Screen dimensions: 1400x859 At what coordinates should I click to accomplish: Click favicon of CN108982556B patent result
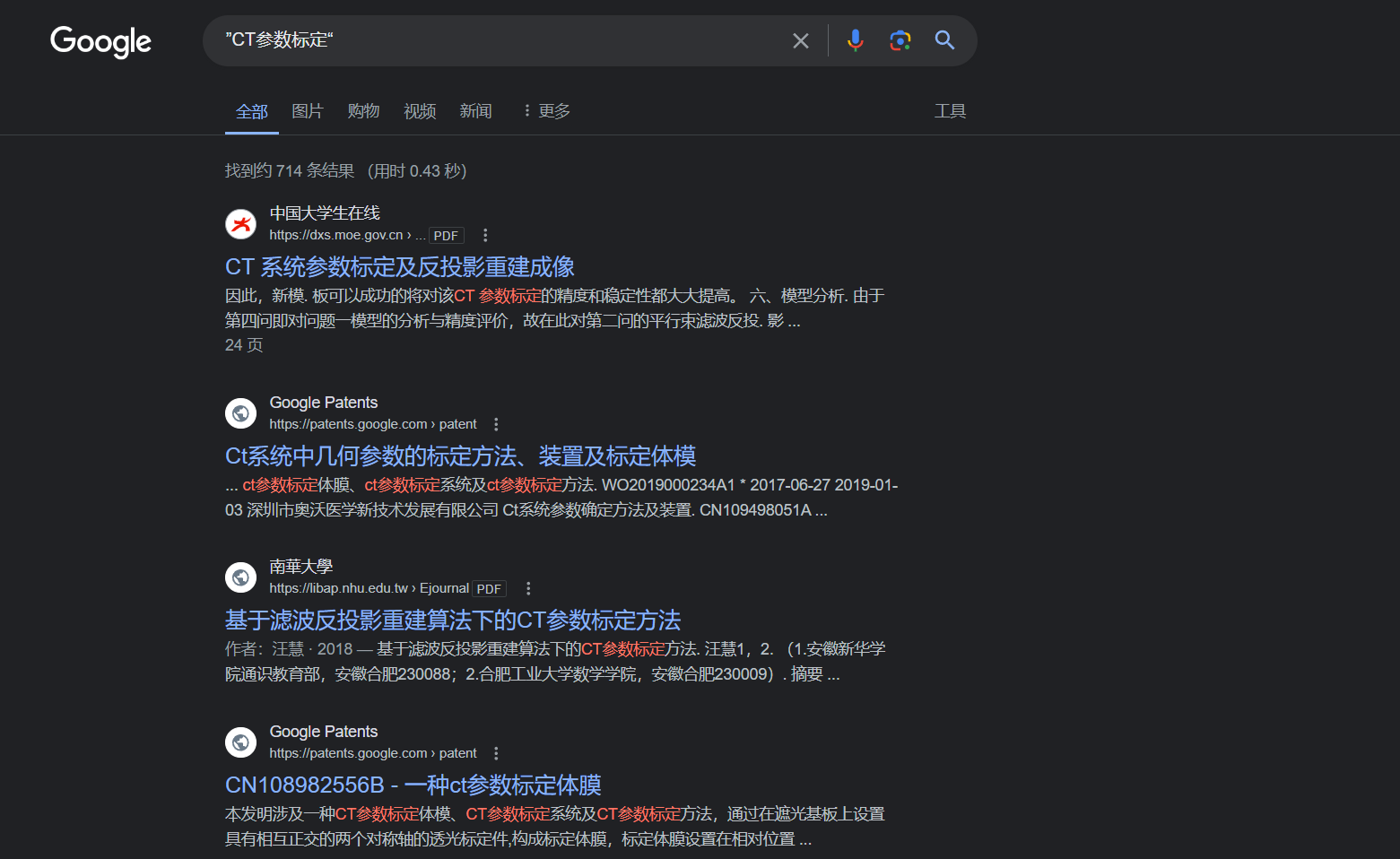240,742
